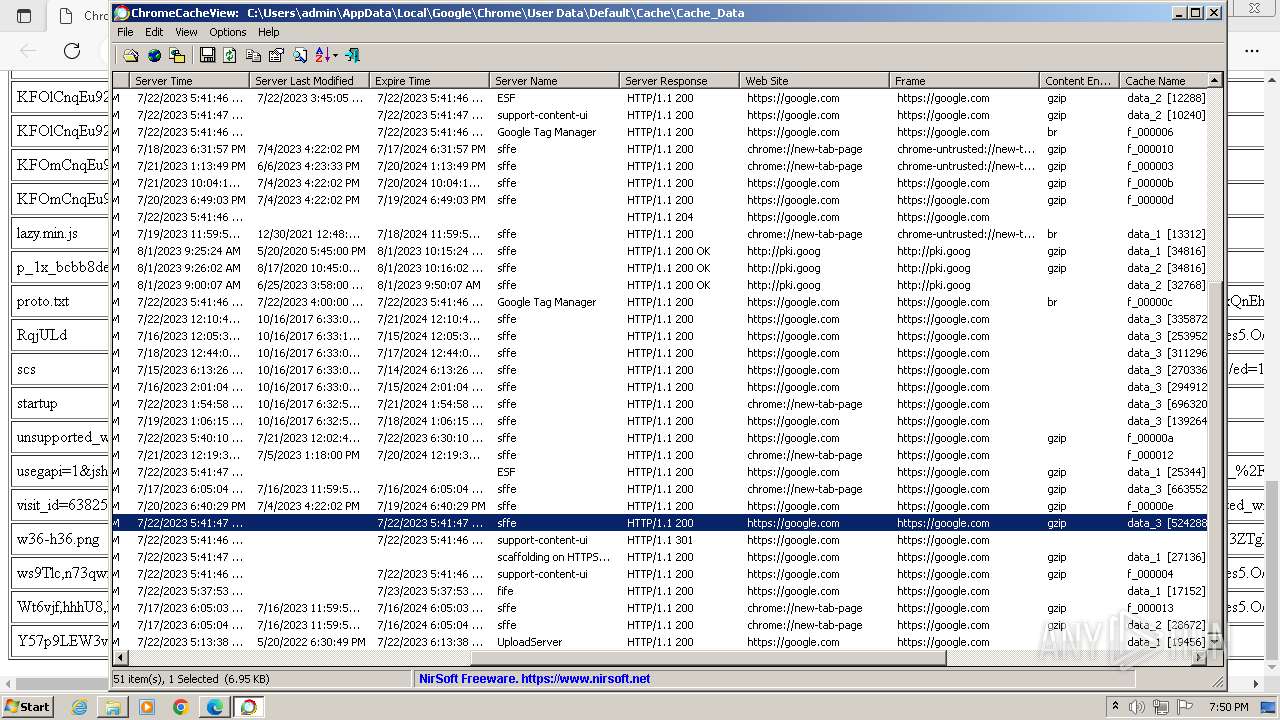Sort by Server Name column header

[554, 80]
